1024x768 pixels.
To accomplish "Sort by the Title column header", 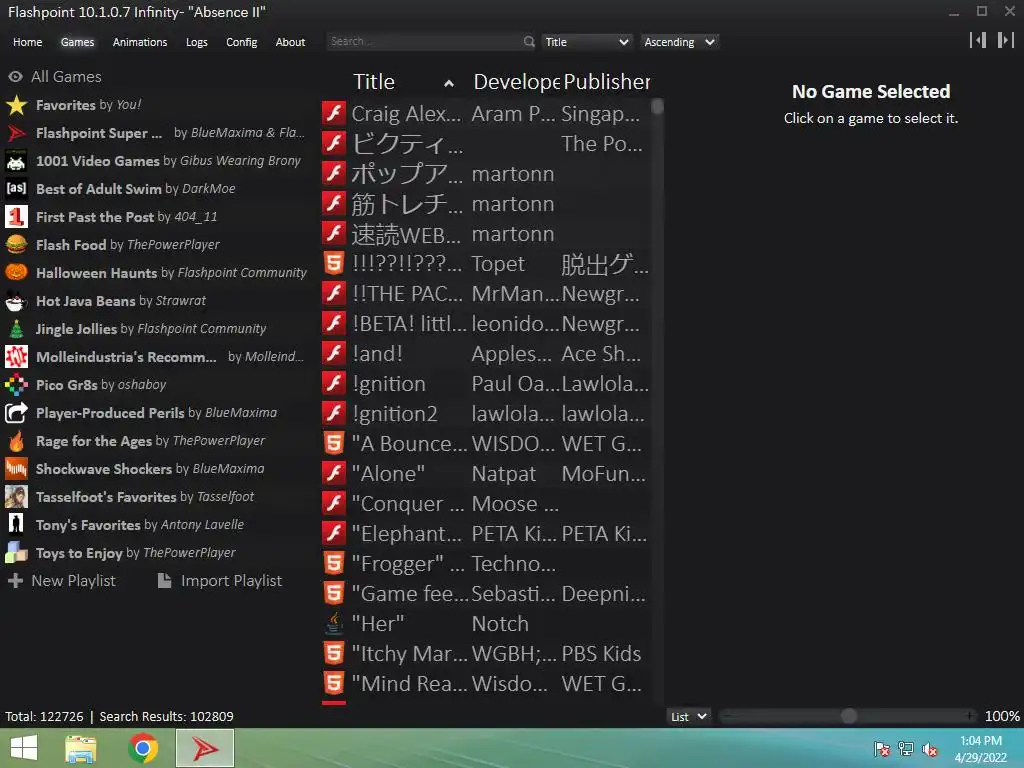I will 374,82.
